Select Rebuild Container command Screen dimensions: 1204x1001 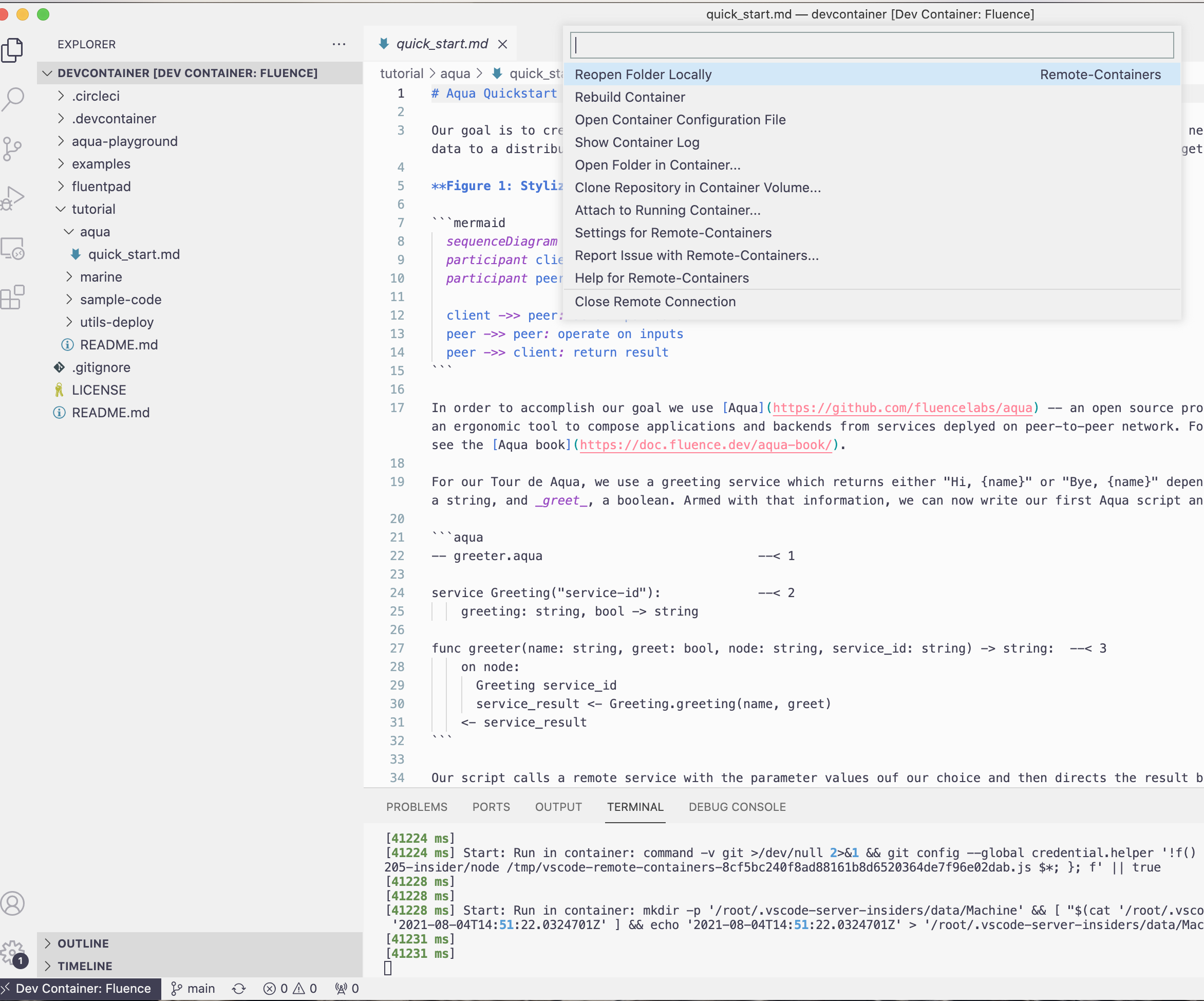pos(872,97)
